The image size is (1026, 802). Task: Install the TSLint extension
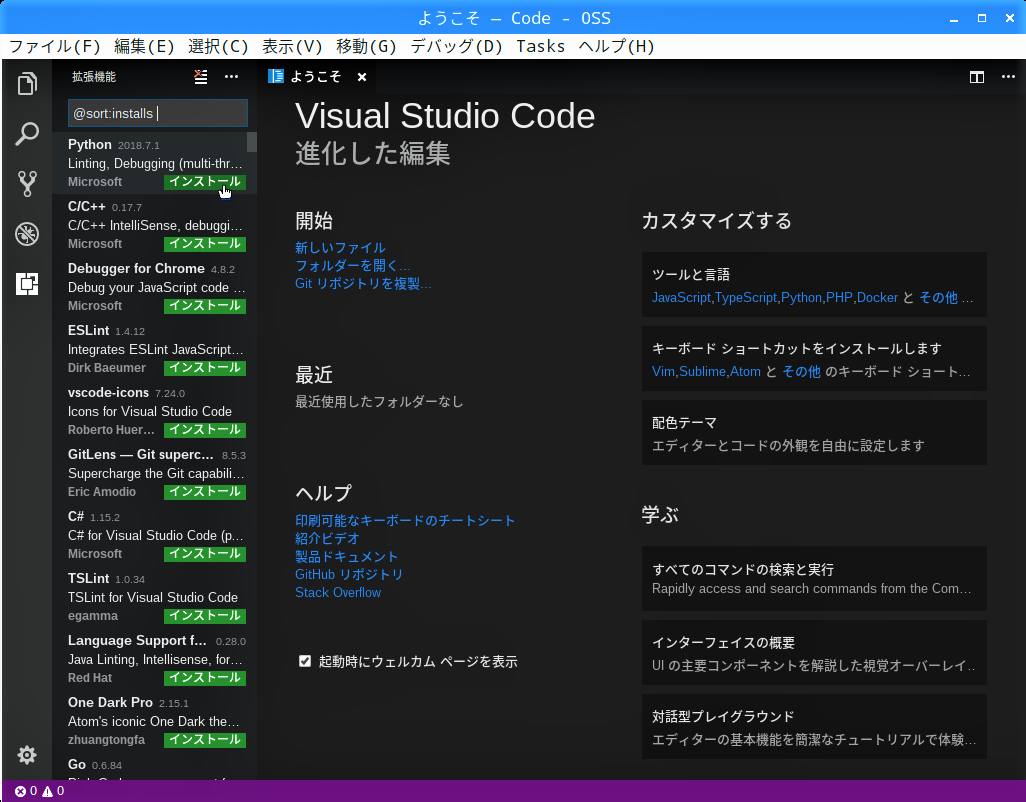coord(205,616)
